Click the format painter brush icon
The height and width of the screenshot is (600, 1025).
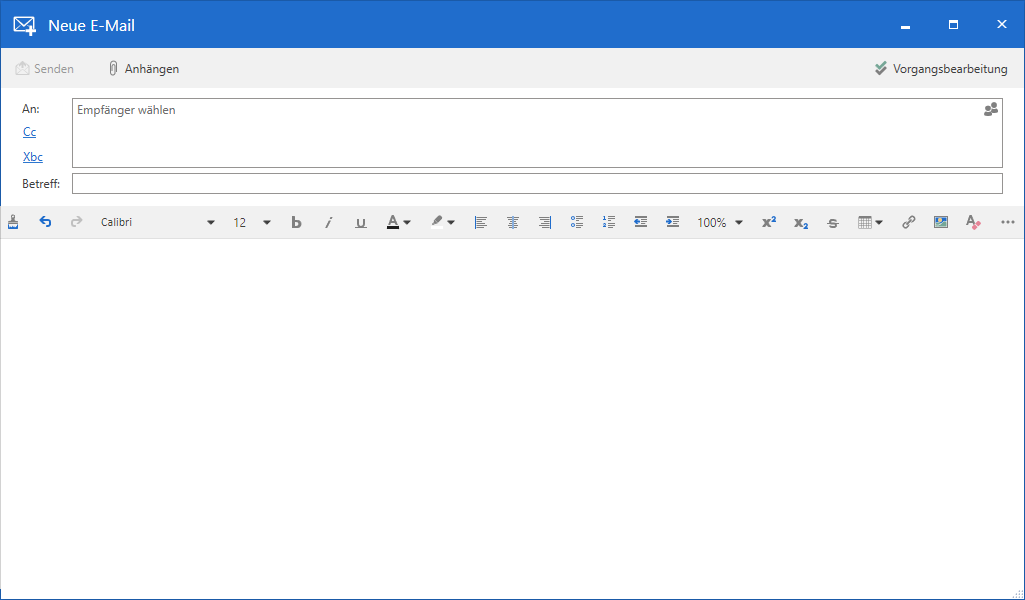(x=13, y=223)
